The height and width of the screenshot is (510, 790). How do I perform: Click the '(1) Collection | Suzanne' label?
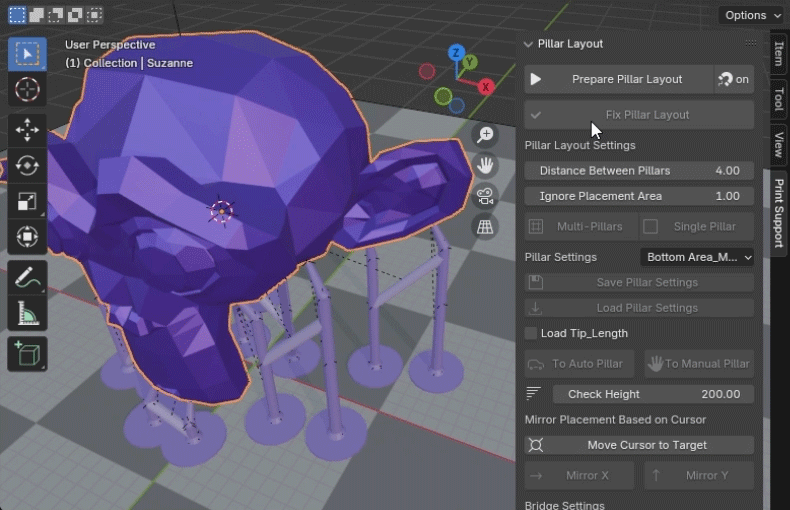pyautogui.click(x=129, y=63)
